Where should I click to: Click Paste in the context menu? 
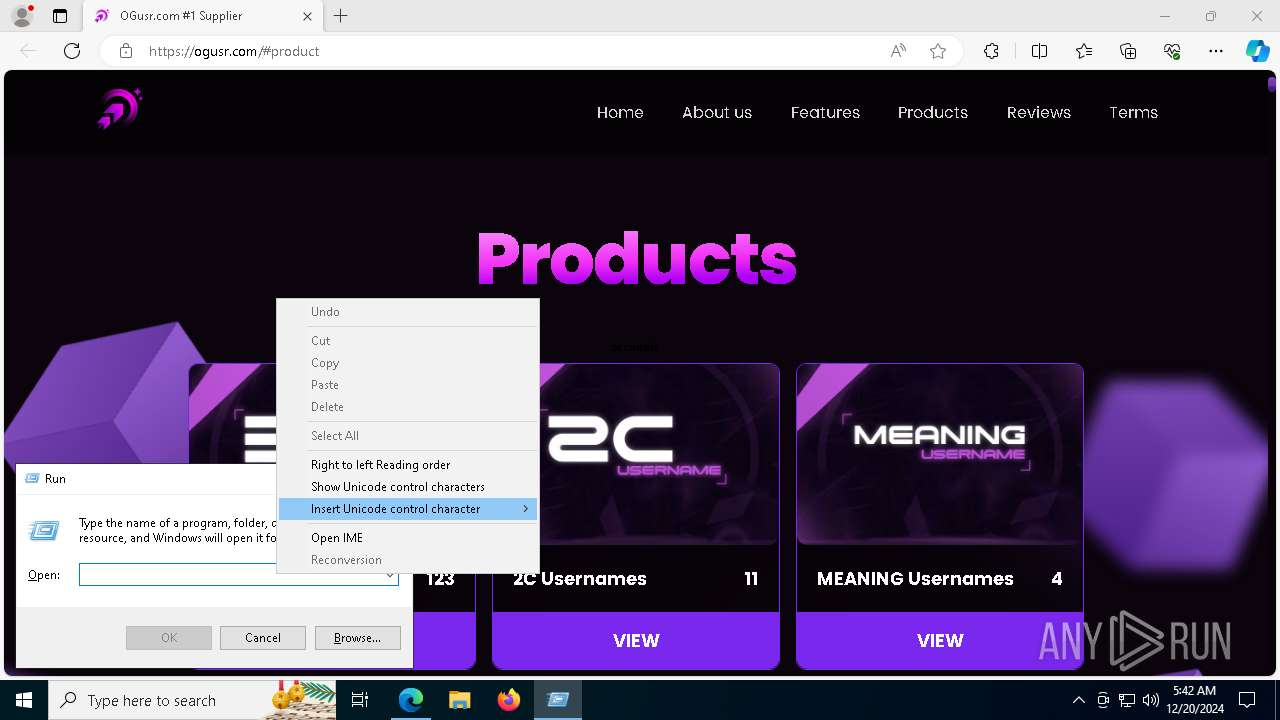(408, 385)
